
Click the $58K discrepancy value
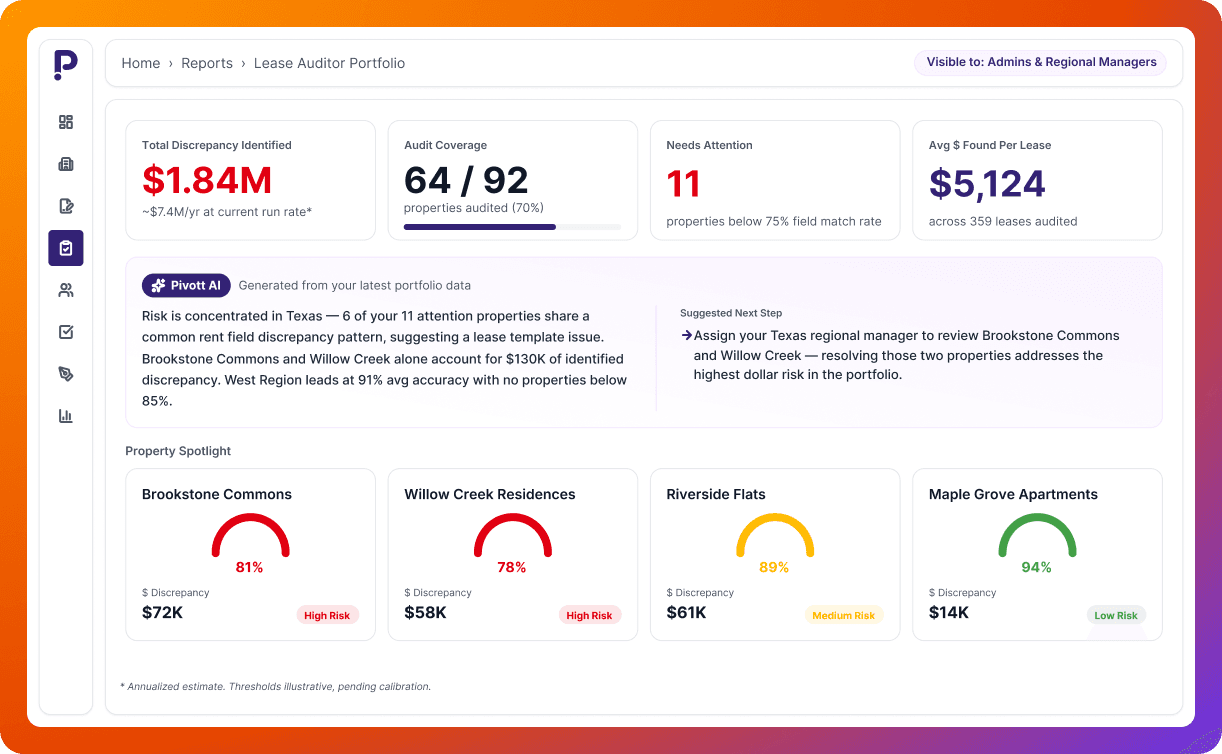tap(425, 613)
